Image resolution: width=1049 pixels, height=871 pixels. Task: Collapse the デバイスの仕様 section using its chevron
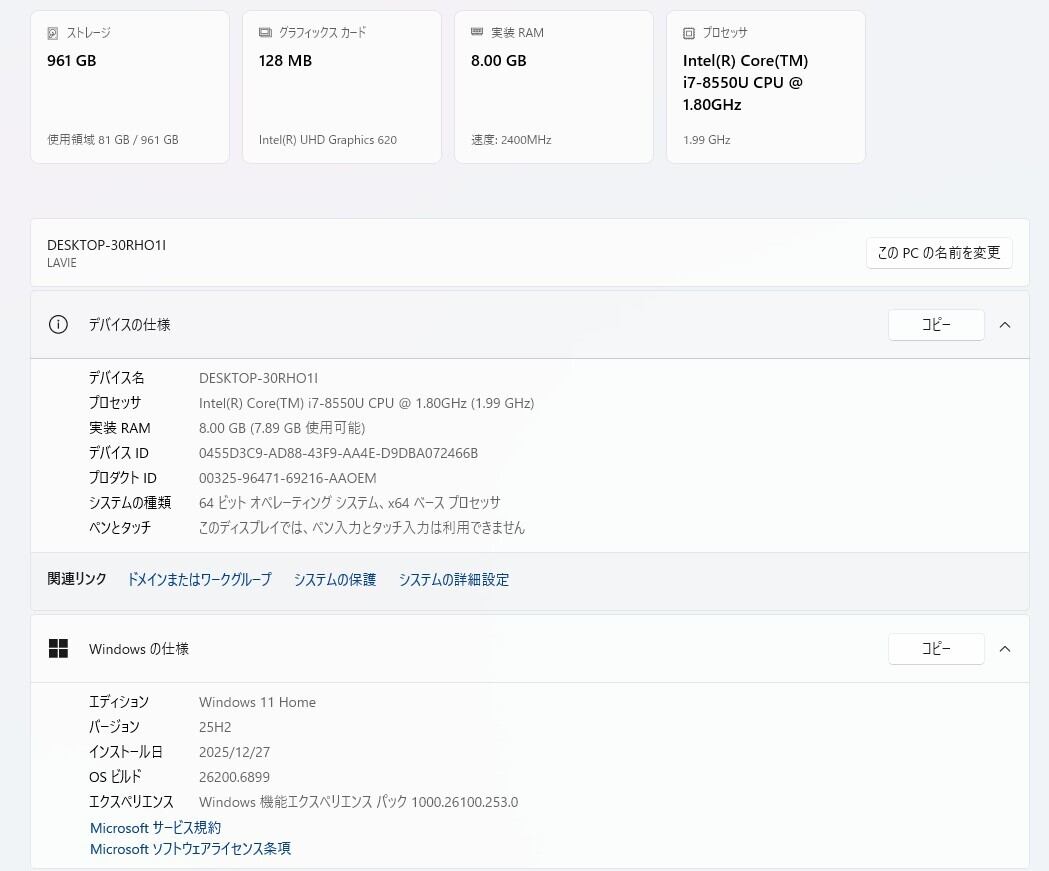(1005, 325)
